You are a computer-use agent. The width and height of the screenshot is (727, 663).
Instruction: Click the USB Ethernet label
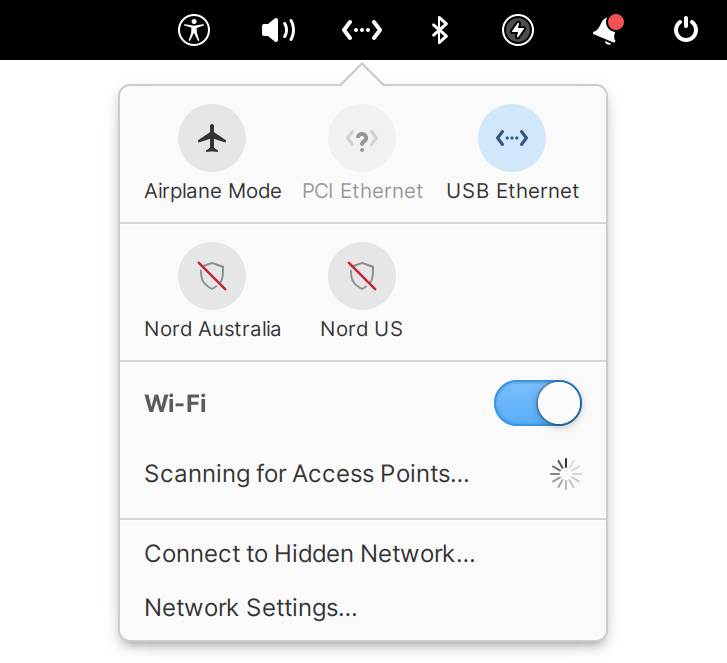click(512, 191)
